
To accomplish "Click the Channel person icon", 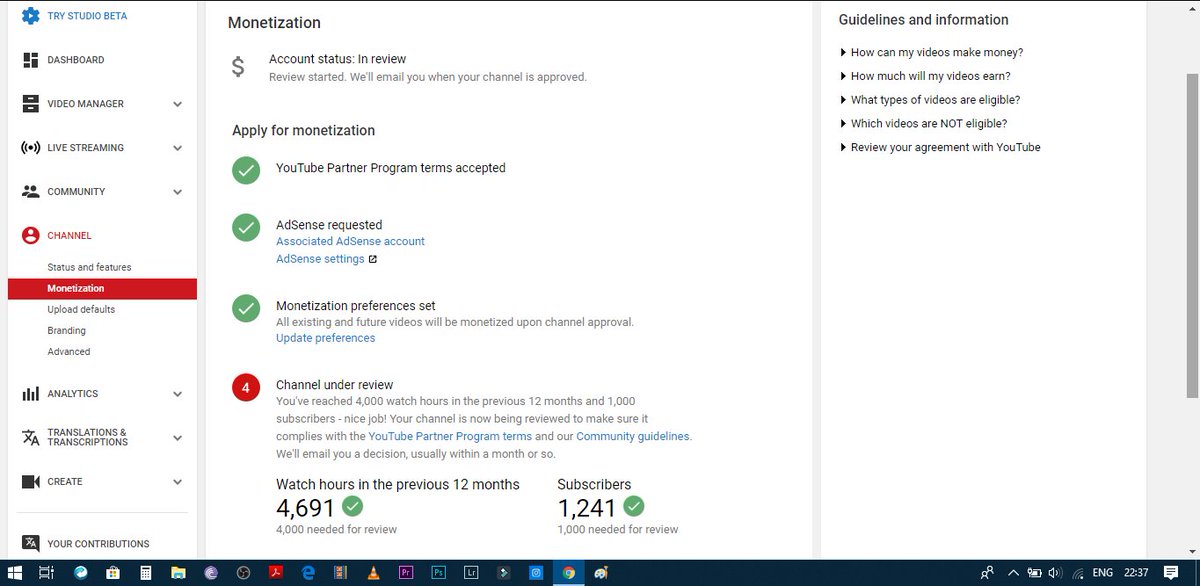I will click(30, 236).
